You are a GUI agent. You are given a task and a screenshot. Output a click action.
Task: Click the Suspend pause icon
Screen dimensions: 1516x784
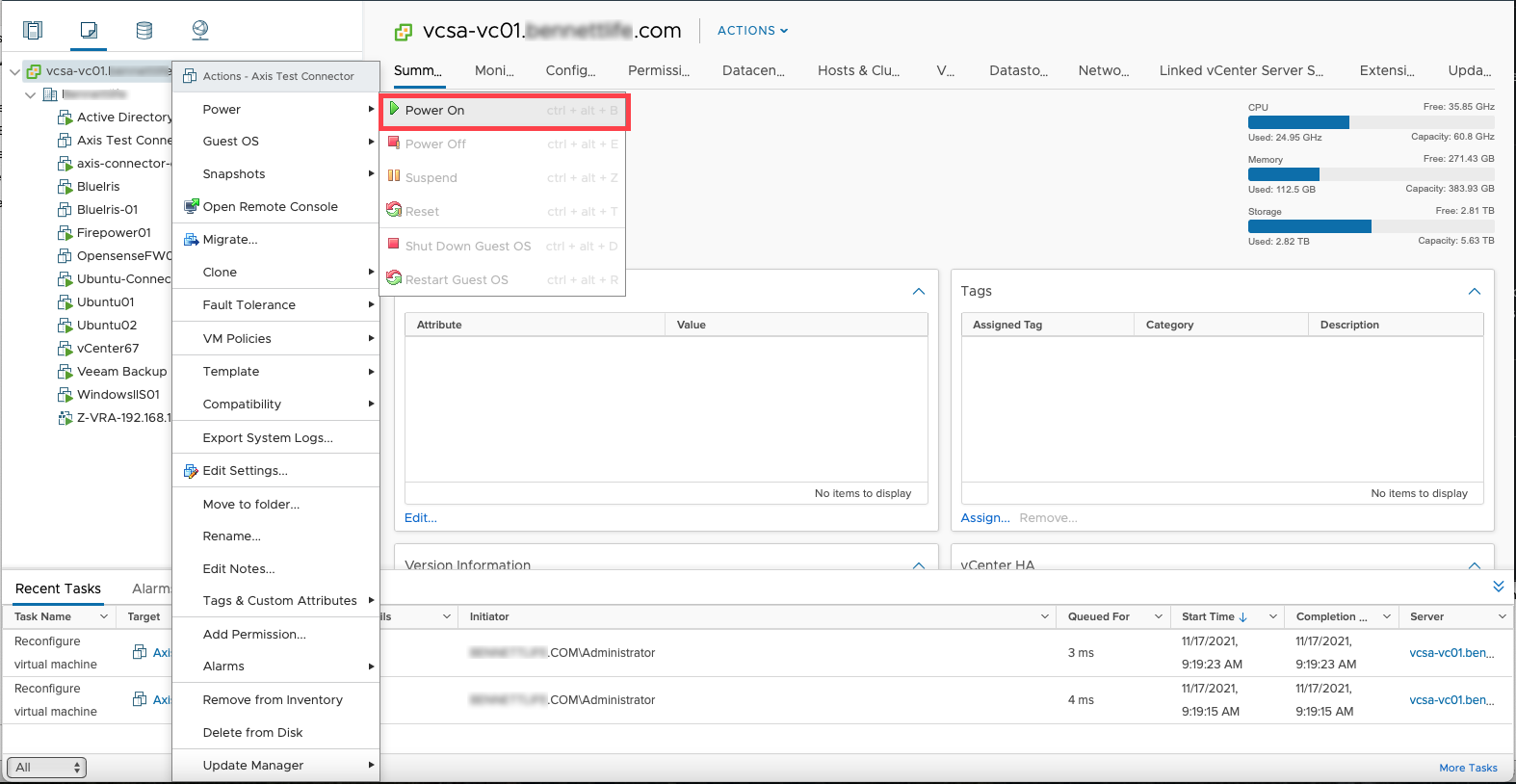pyautogui.click(x=394, y=176)
